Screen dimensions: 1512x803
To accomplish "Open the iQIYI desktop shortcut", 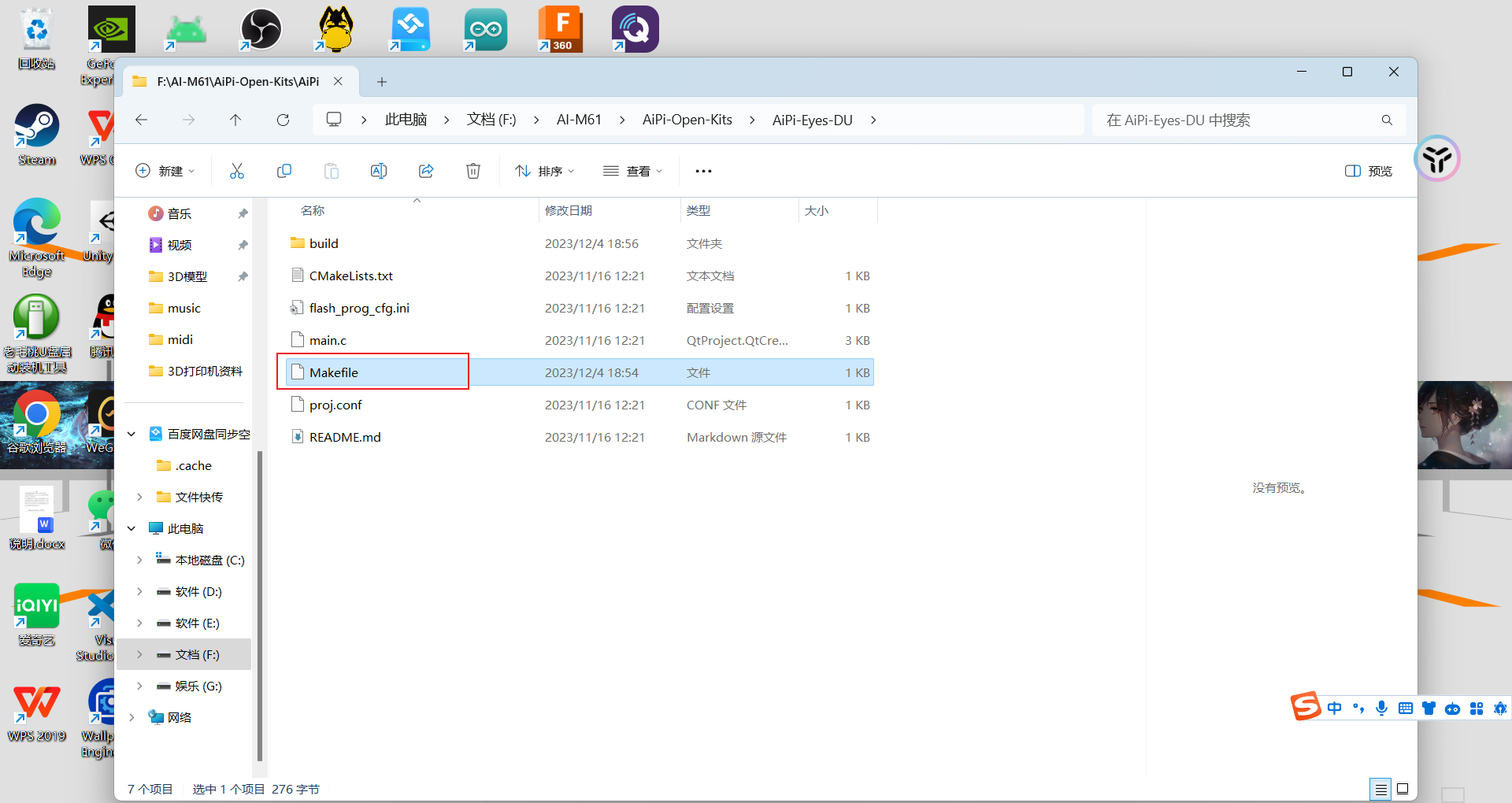I will point(37,615).
